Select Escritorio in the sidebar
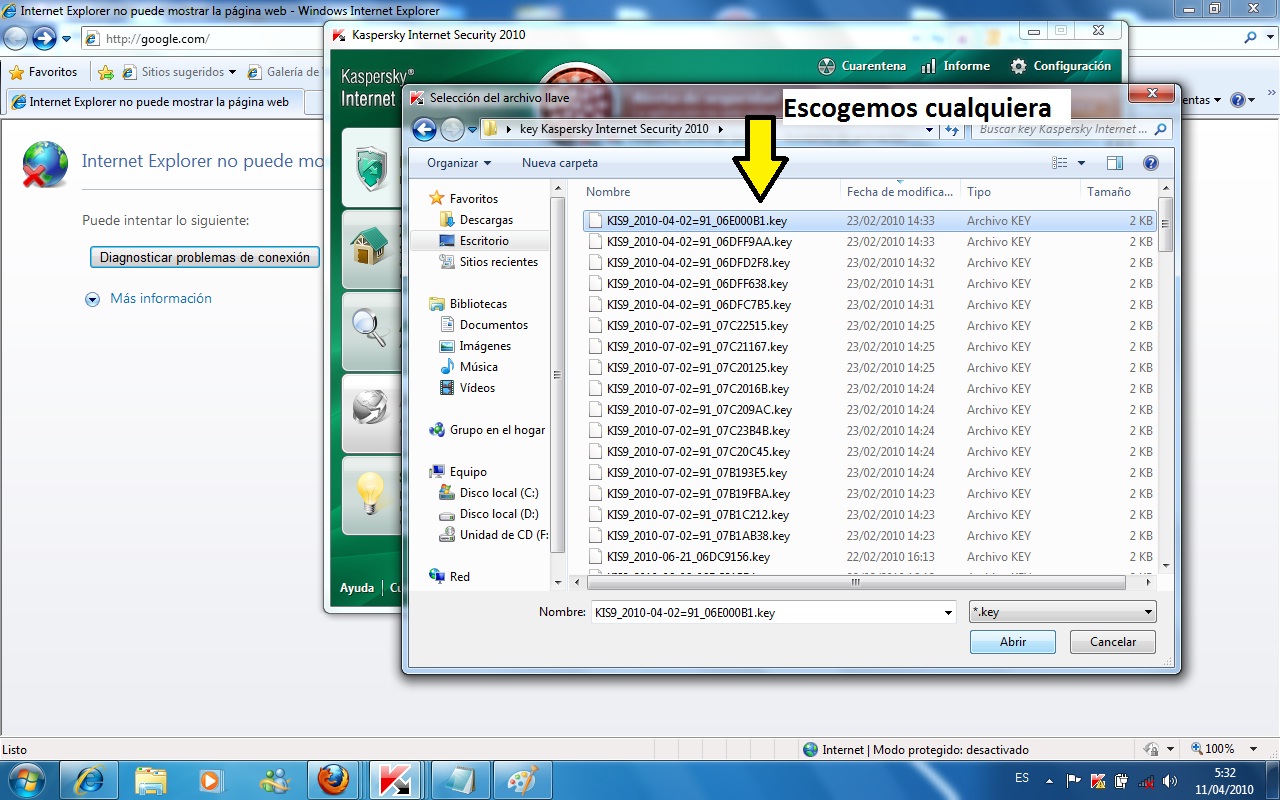 click(484, 241)
